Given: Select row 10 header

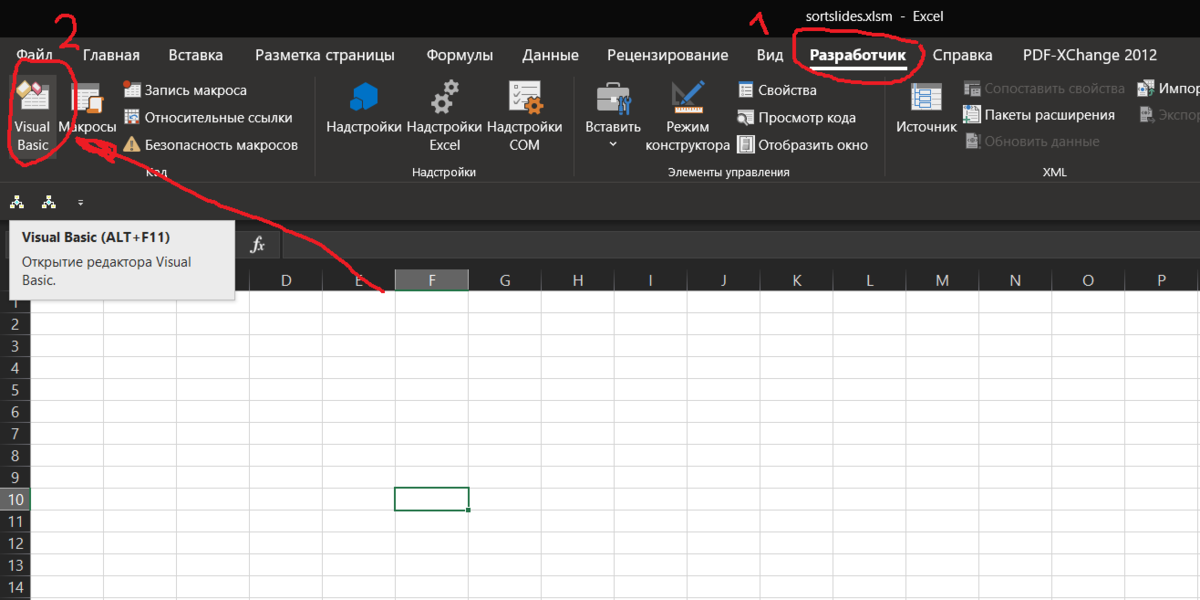Looking at the screenshot, I should 15,499.
